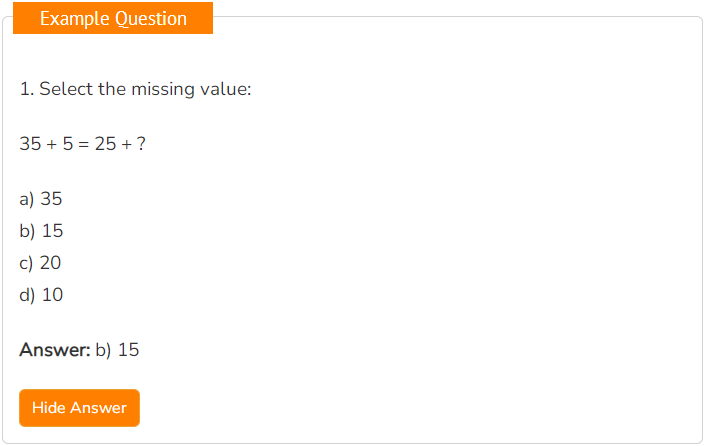
Task: Click the Hide Answer button
Action: click(x=79, y=408)
